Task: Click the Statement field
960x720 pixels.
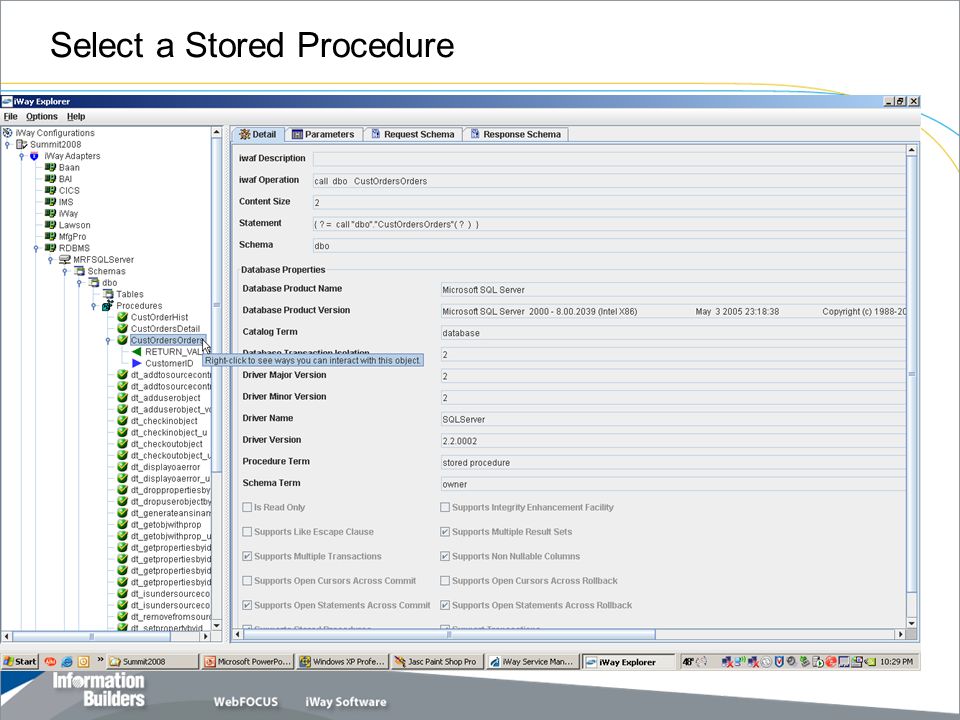Action: coord(609,224)
